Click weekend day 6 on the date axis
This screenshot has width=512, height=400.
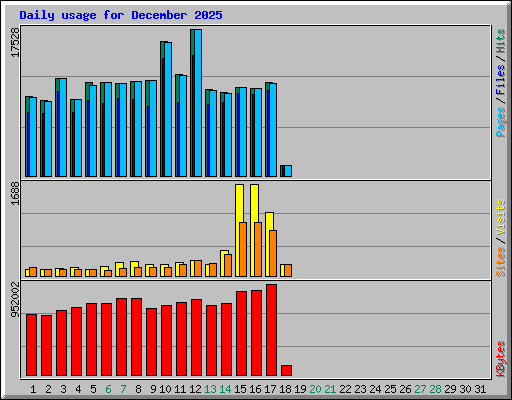108,389
